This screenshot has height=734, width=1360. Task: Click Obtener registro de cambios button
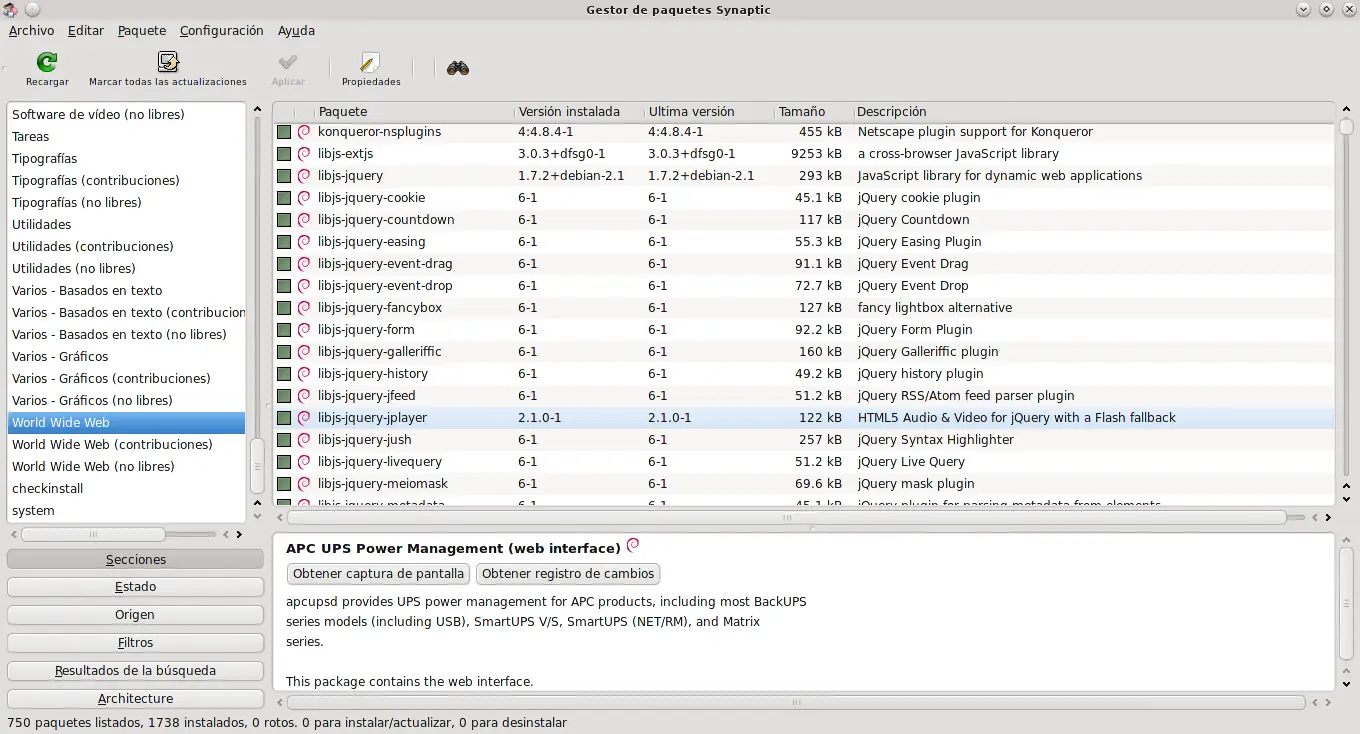[568, 574]
